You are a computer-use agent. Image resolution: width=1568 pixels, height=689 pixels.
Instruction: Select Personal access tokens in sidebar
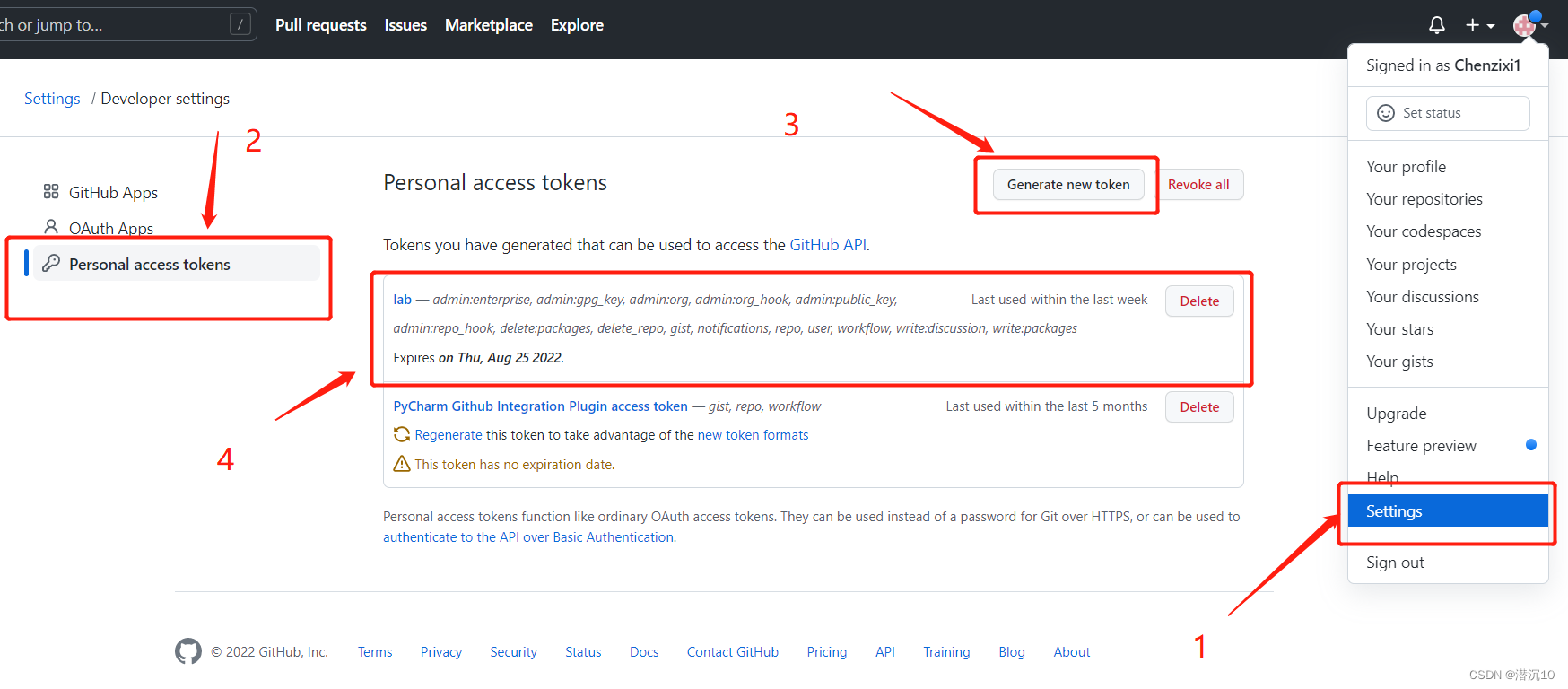(176, 264)
